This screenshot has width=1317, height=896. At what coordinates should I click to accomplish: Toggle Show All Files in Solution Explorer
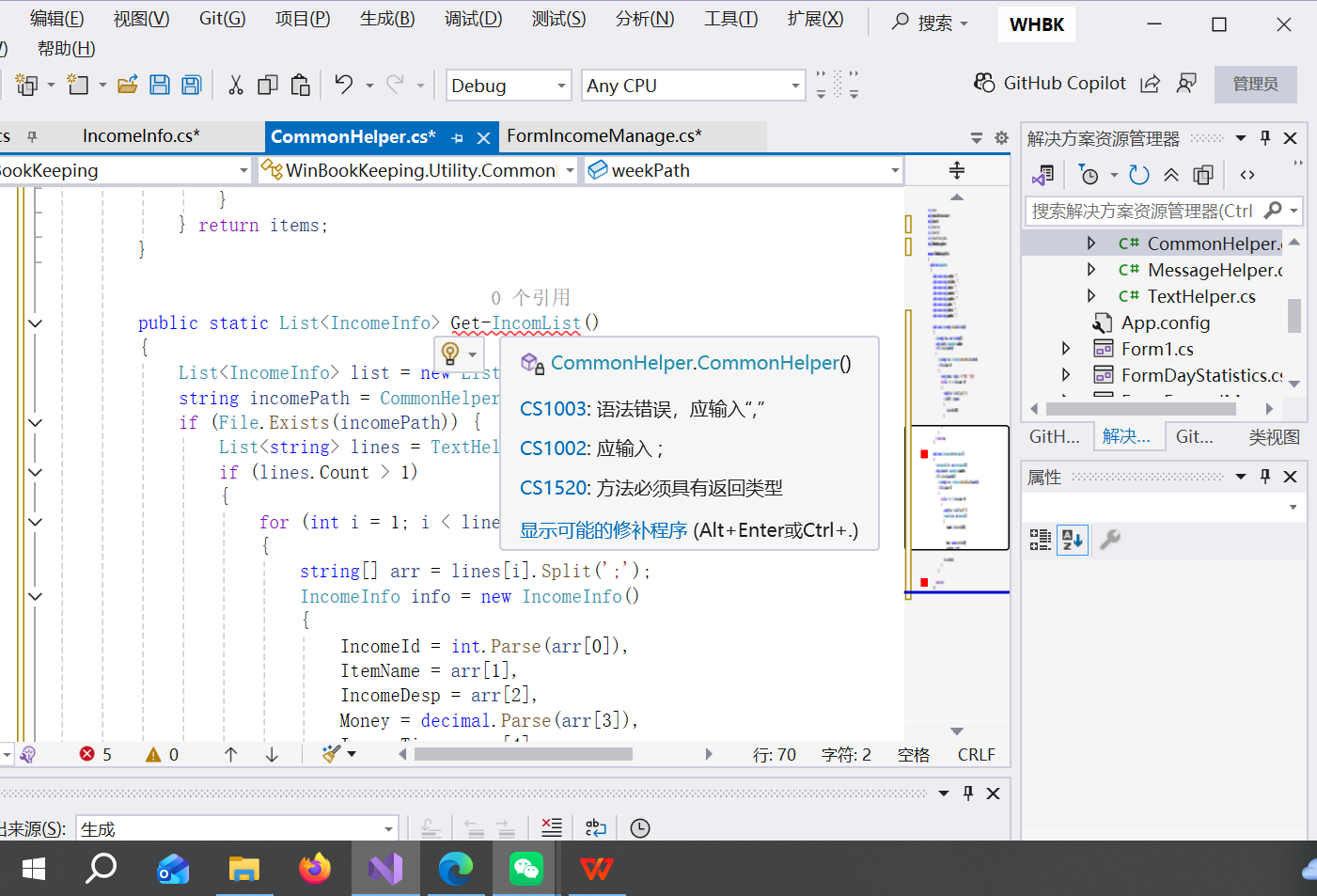click(1203, 175)
